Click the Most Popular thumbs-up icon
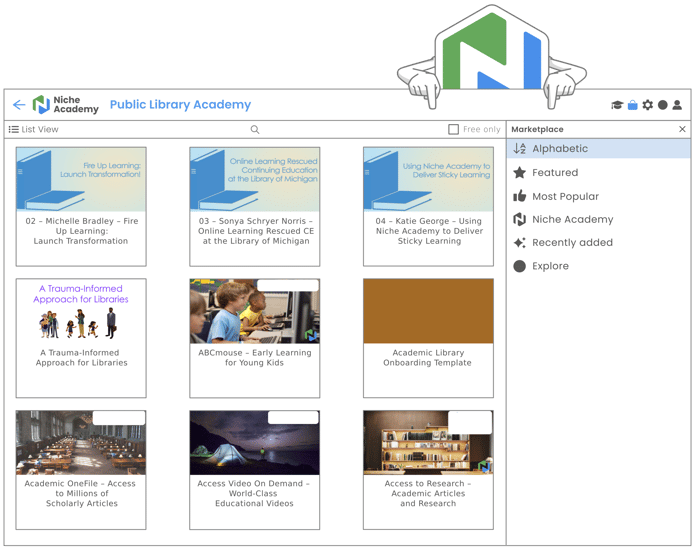The height and width of the screenshot is (554, 700). pyautogui.click(x=520, y=196)
